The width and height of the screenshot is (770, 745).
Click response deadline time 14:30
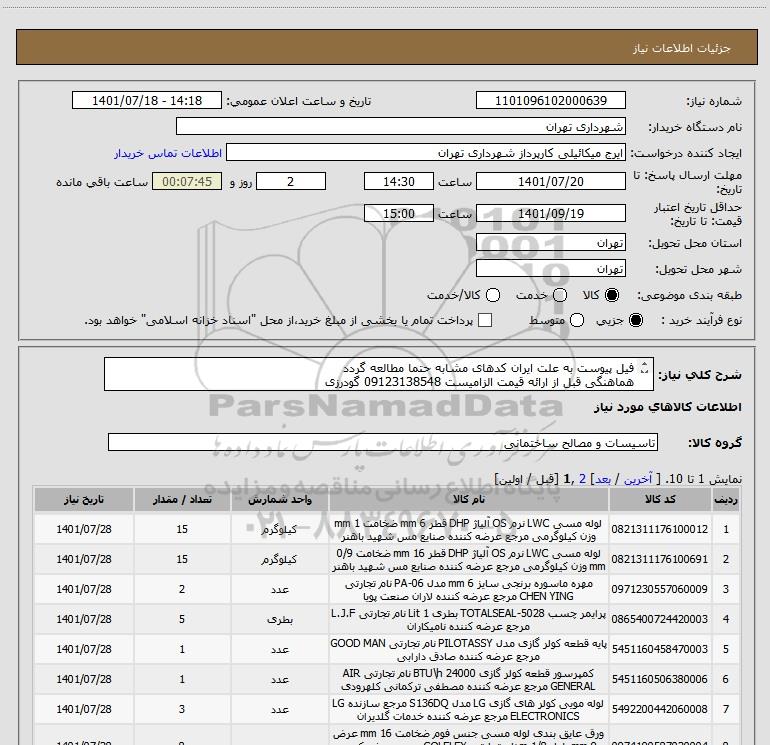click(x=399, y=181)
